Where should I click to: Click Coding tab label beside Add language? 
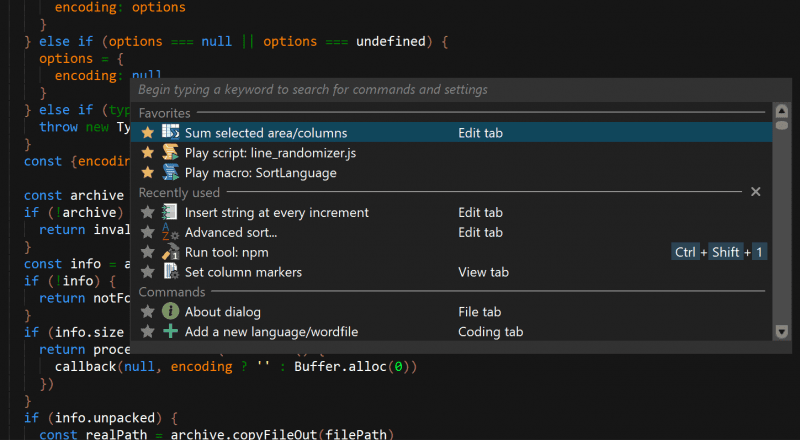tap(490, 331)
